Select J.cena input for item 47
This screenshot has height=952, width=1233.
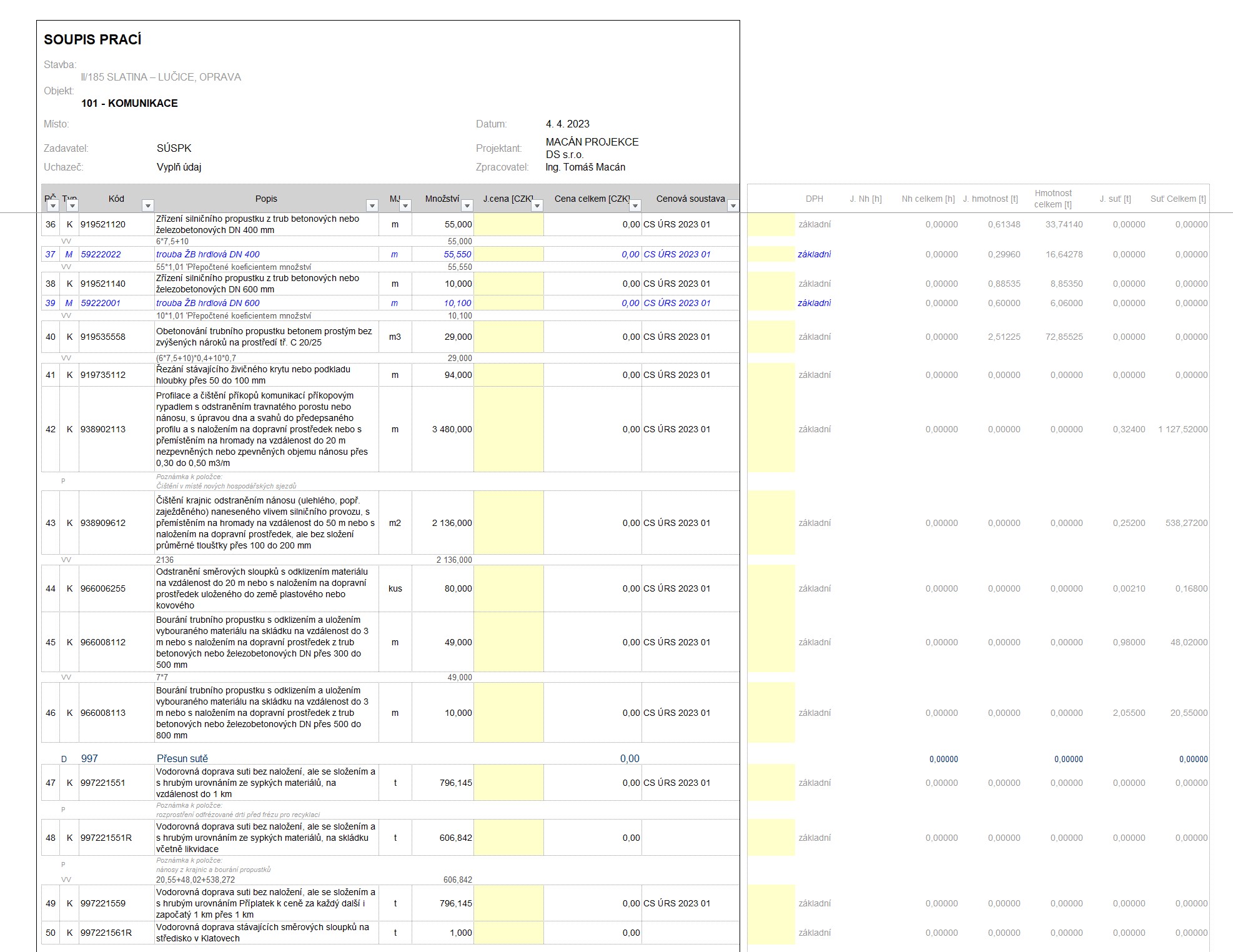[x=508, y=783]
